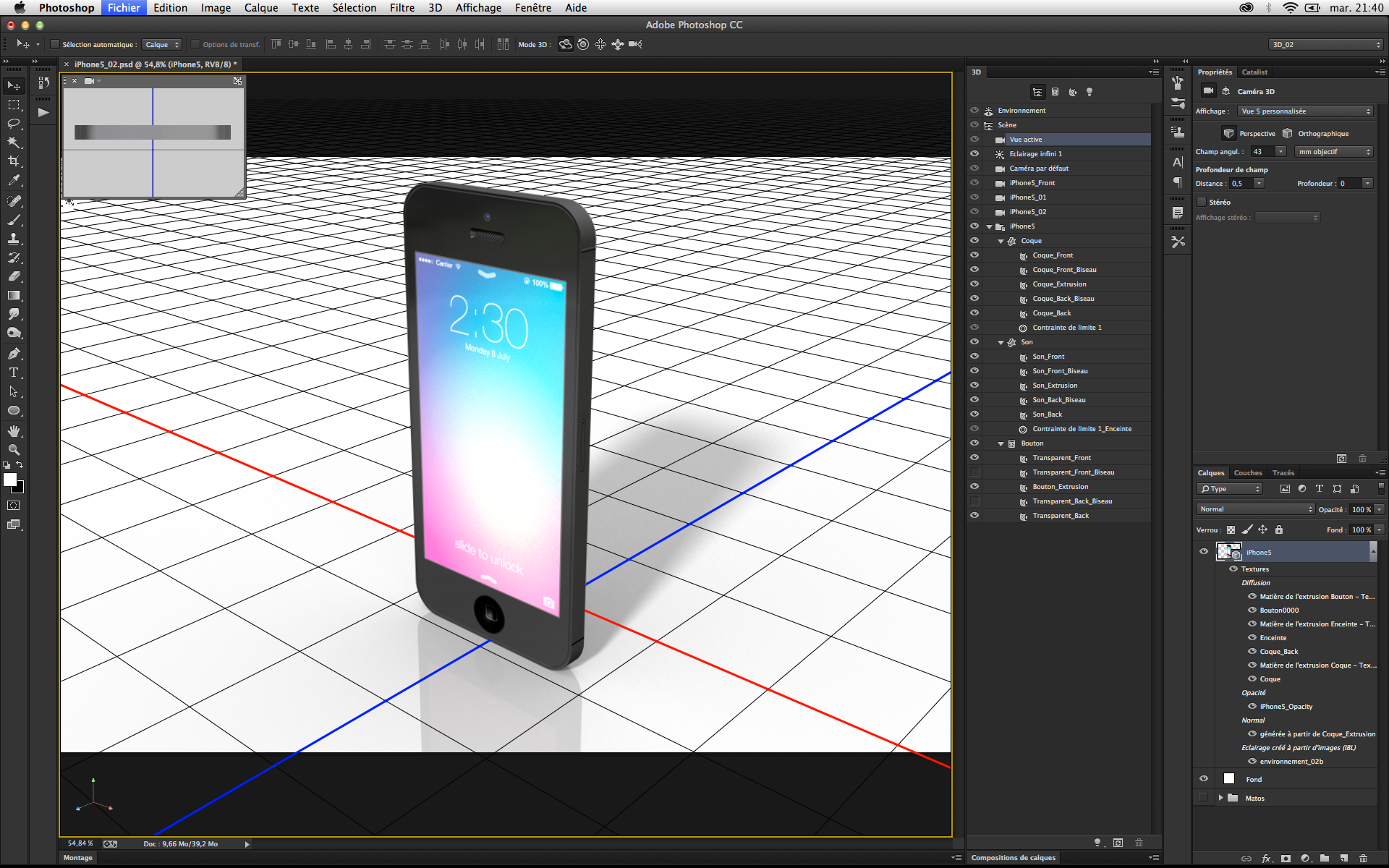Click the Champ angul. value field

point(1262,152)
